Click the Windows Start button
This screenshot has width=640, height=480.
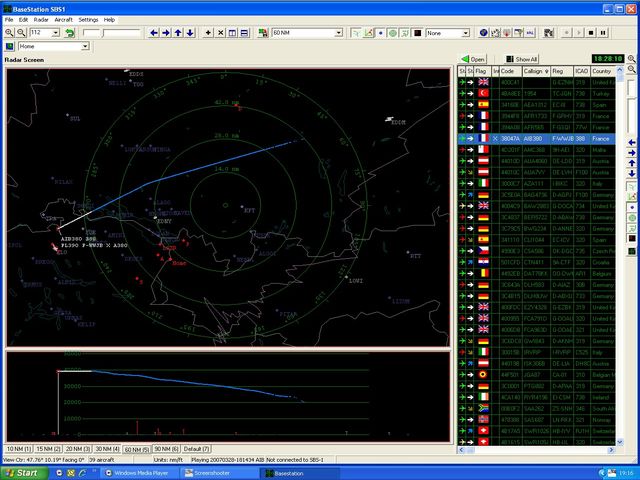[x=23, y=473]
